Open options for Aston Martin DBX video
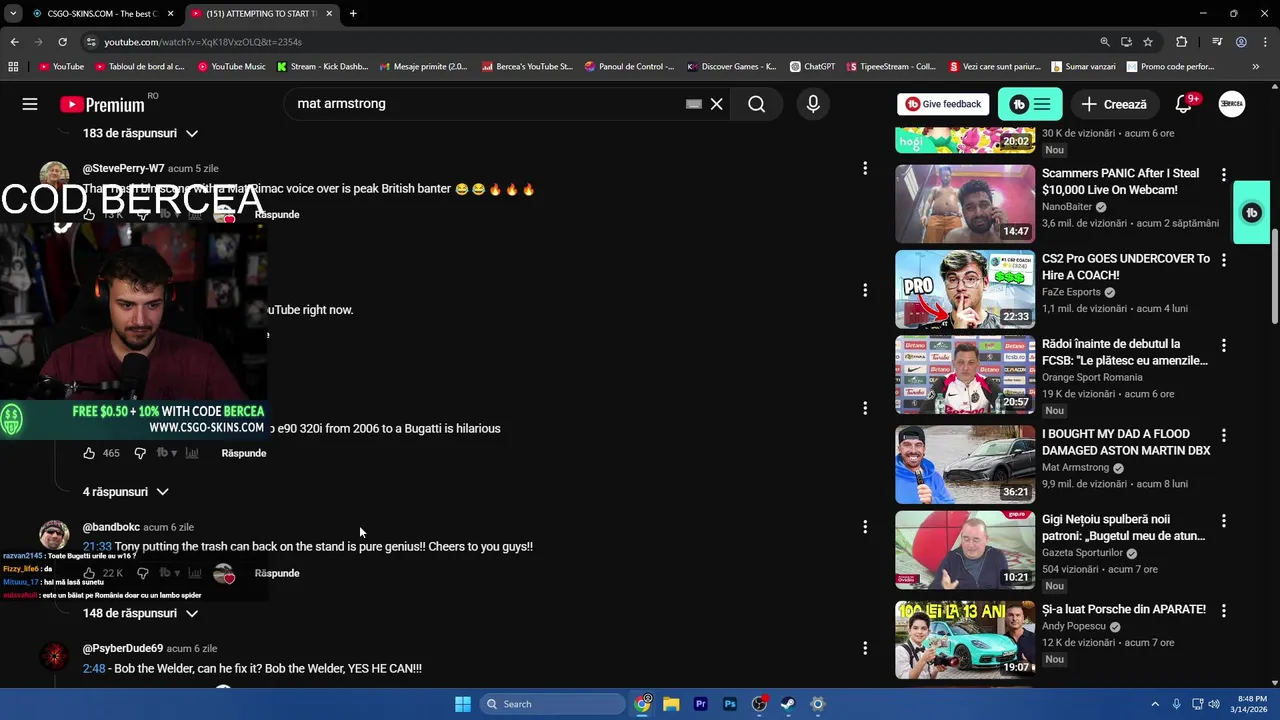This screenshot has height=720, width=1280. point(1223,436)
